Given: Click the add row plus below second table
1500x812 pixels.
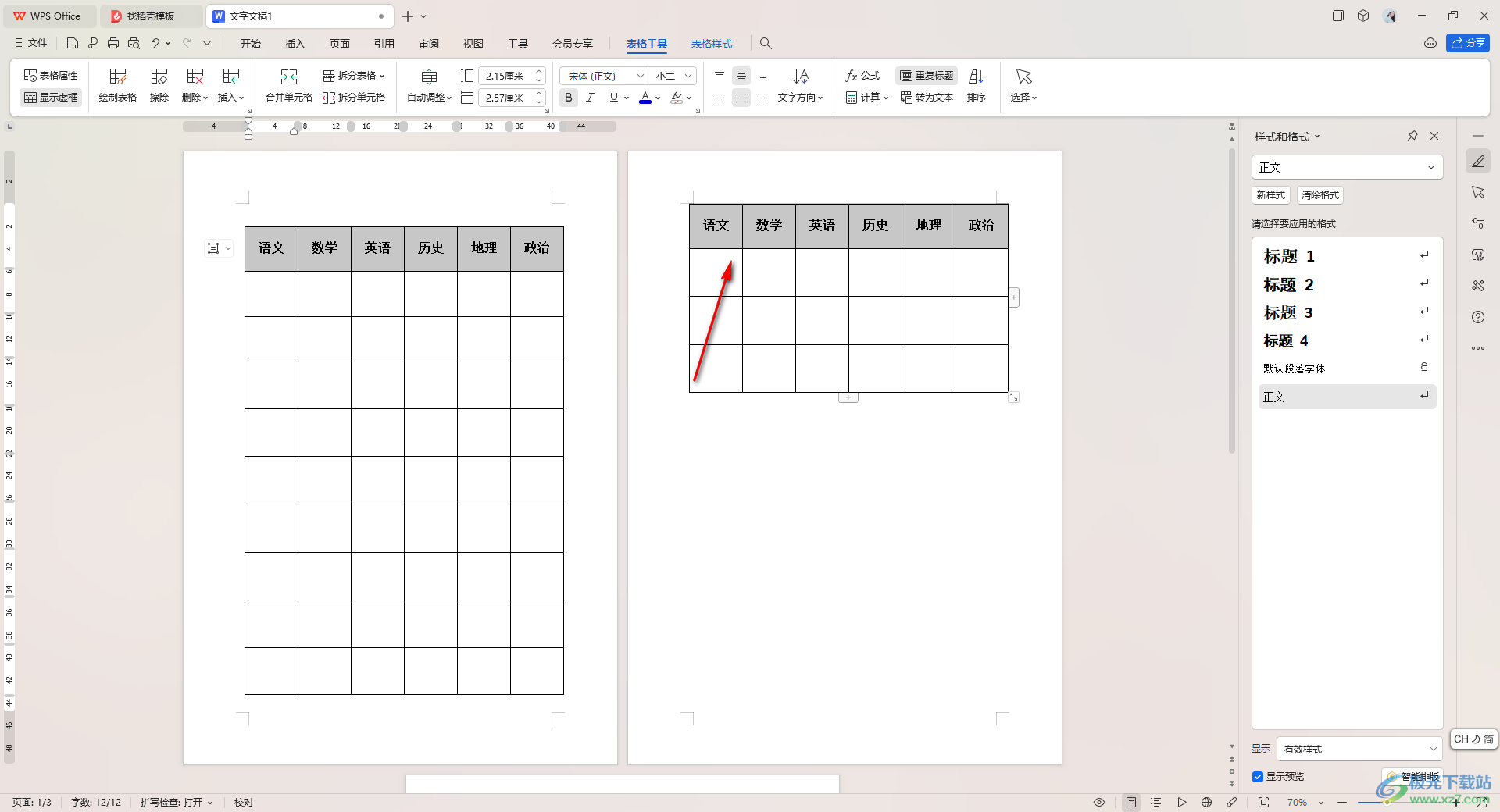Looking at the screenshot, I should [x=848, y=397].
